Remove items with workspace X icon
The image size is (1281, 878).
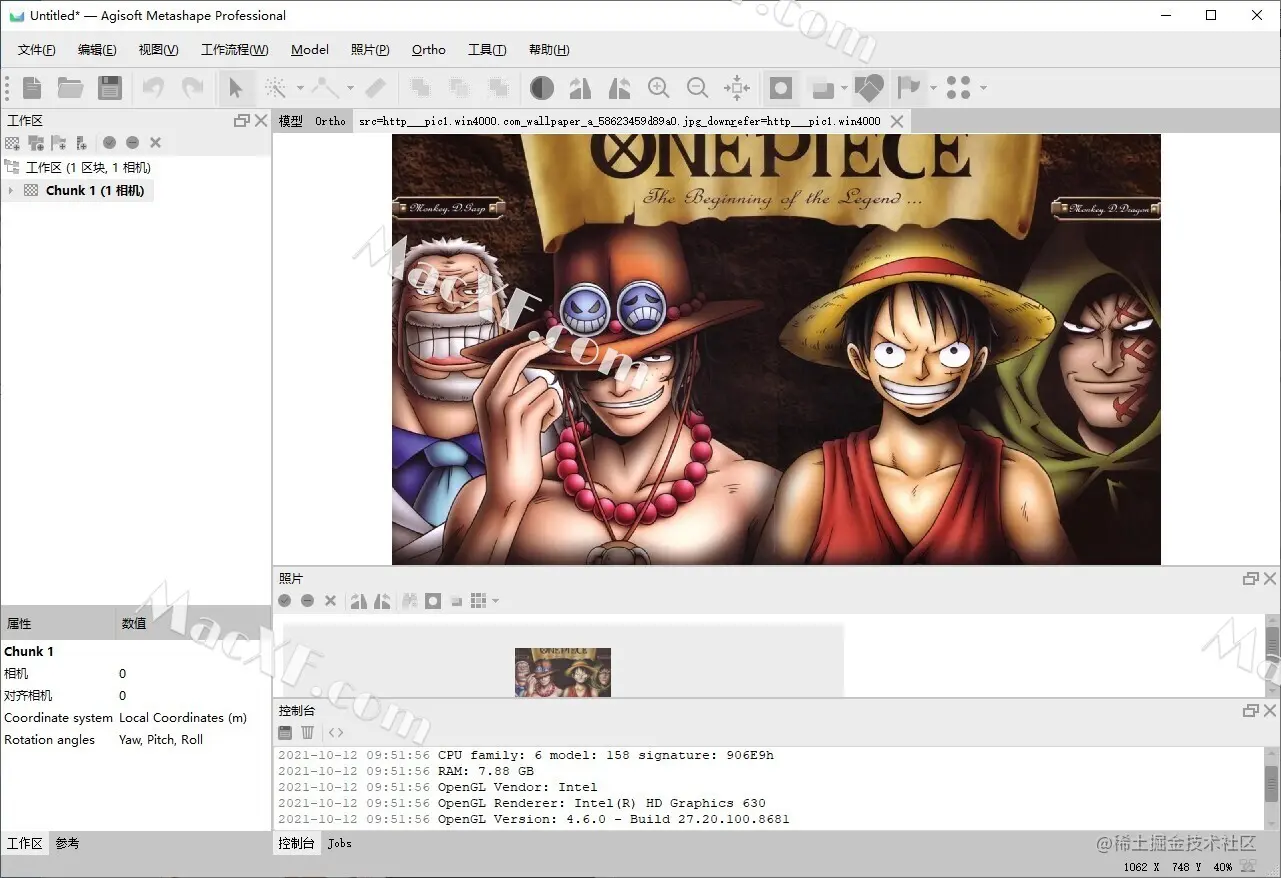[x=155, y=143]
